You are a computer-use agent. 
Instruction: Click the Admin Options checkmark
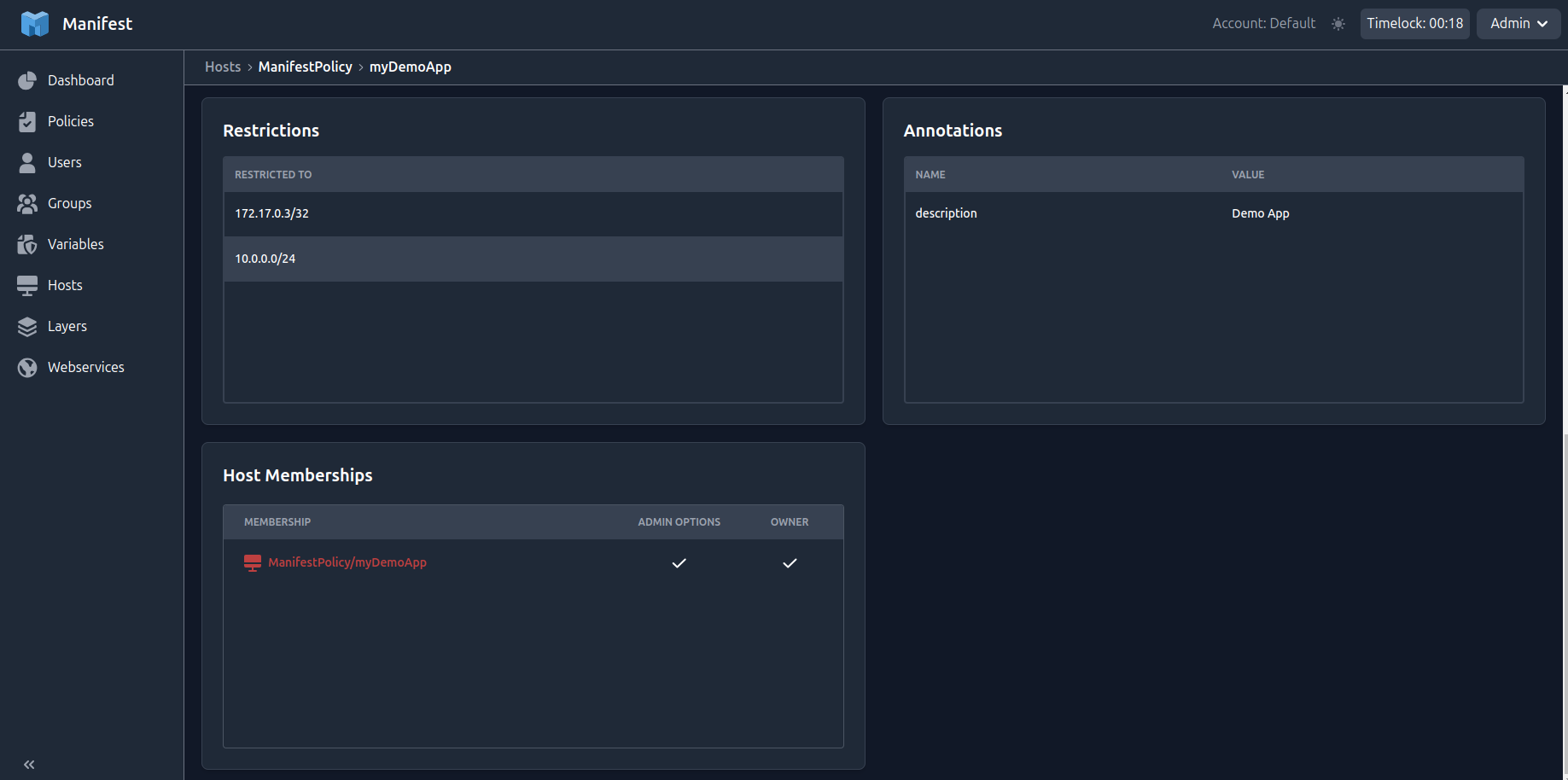[x=679, y=562]
